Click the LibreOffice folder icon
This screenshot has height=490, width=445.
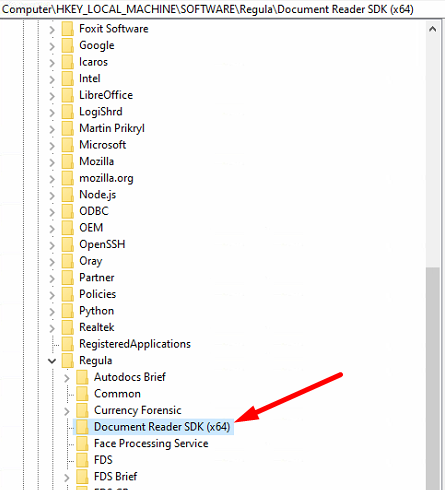pos(68,95)
